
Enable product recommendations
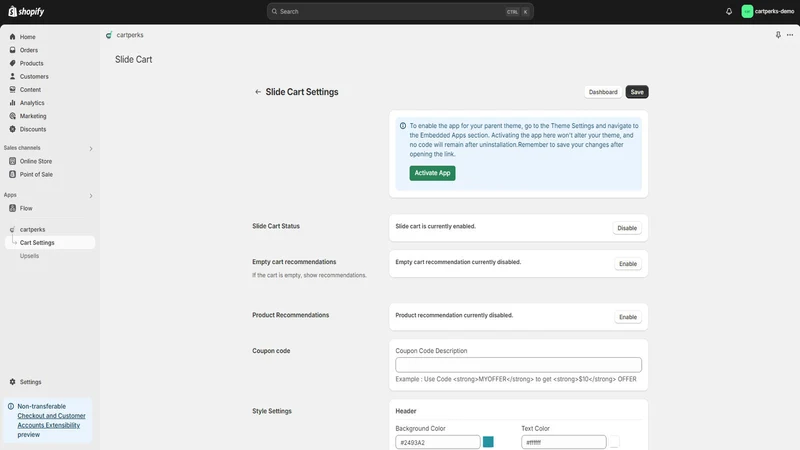click(x=628, y=317)
